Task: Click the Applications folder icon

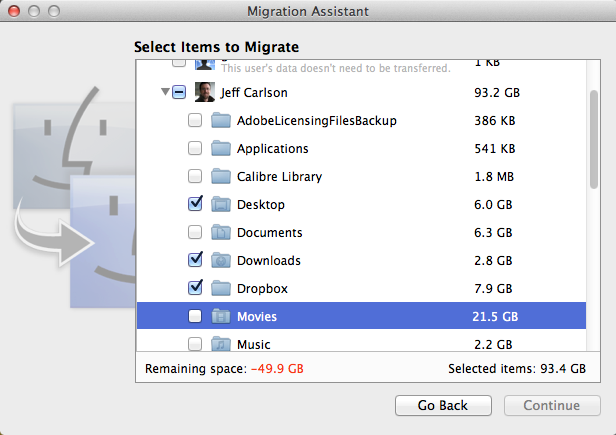Action: (221, 149)
